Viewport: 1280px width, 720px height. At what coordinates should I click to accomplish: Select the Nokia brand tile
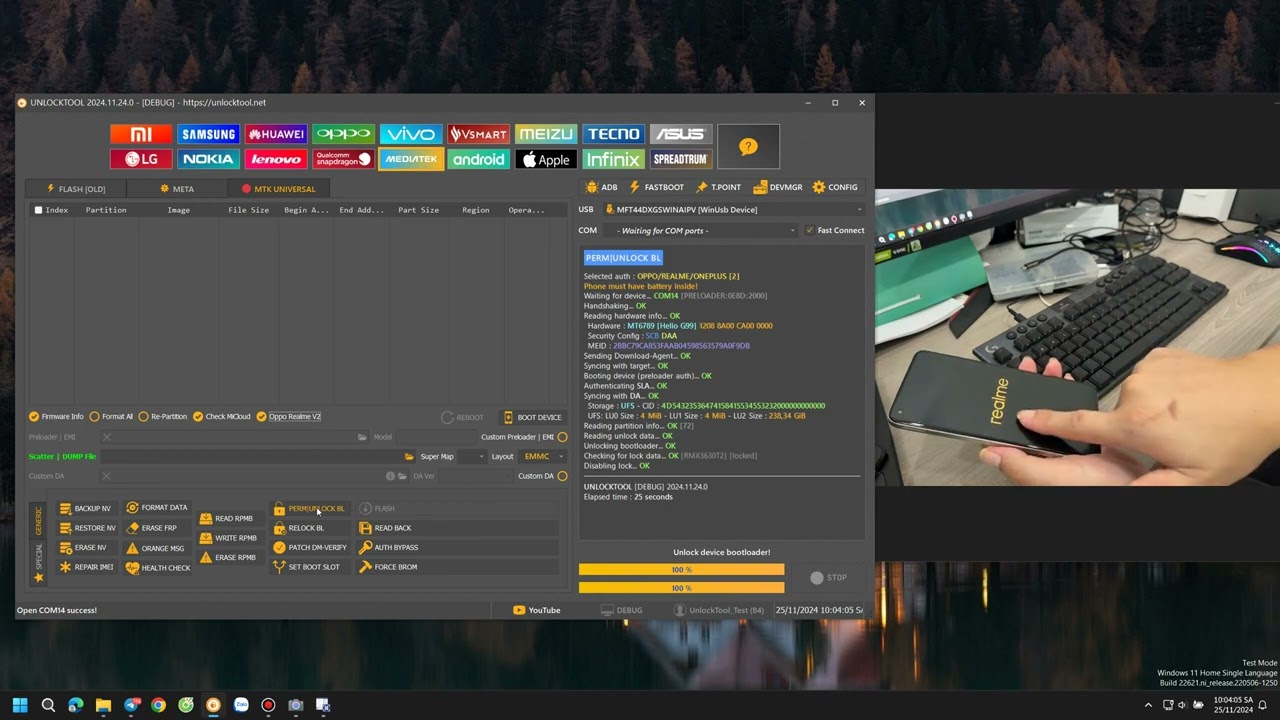click(x=208, y=159)
